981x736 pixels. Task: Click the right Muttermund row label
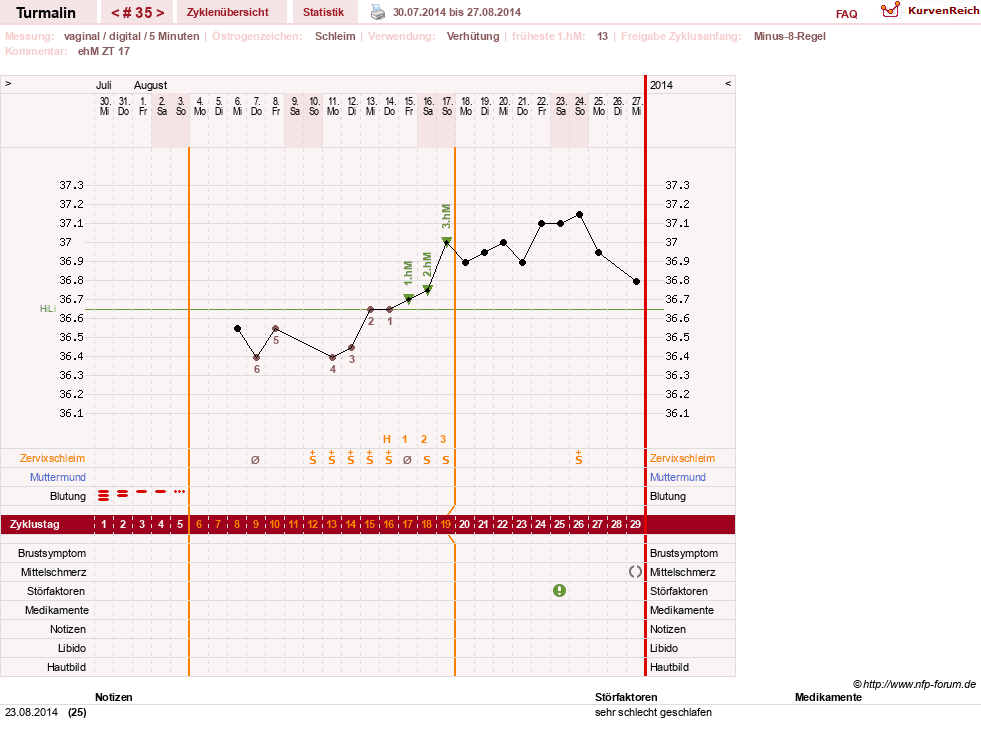tap(678, 477)
